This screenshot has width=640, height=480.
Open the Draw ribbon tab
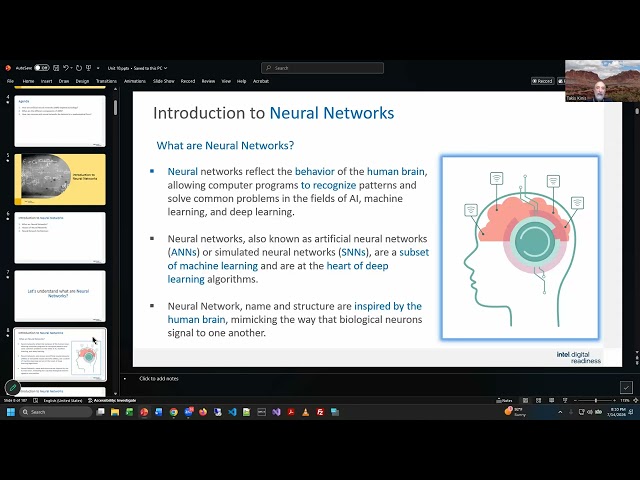64,81
